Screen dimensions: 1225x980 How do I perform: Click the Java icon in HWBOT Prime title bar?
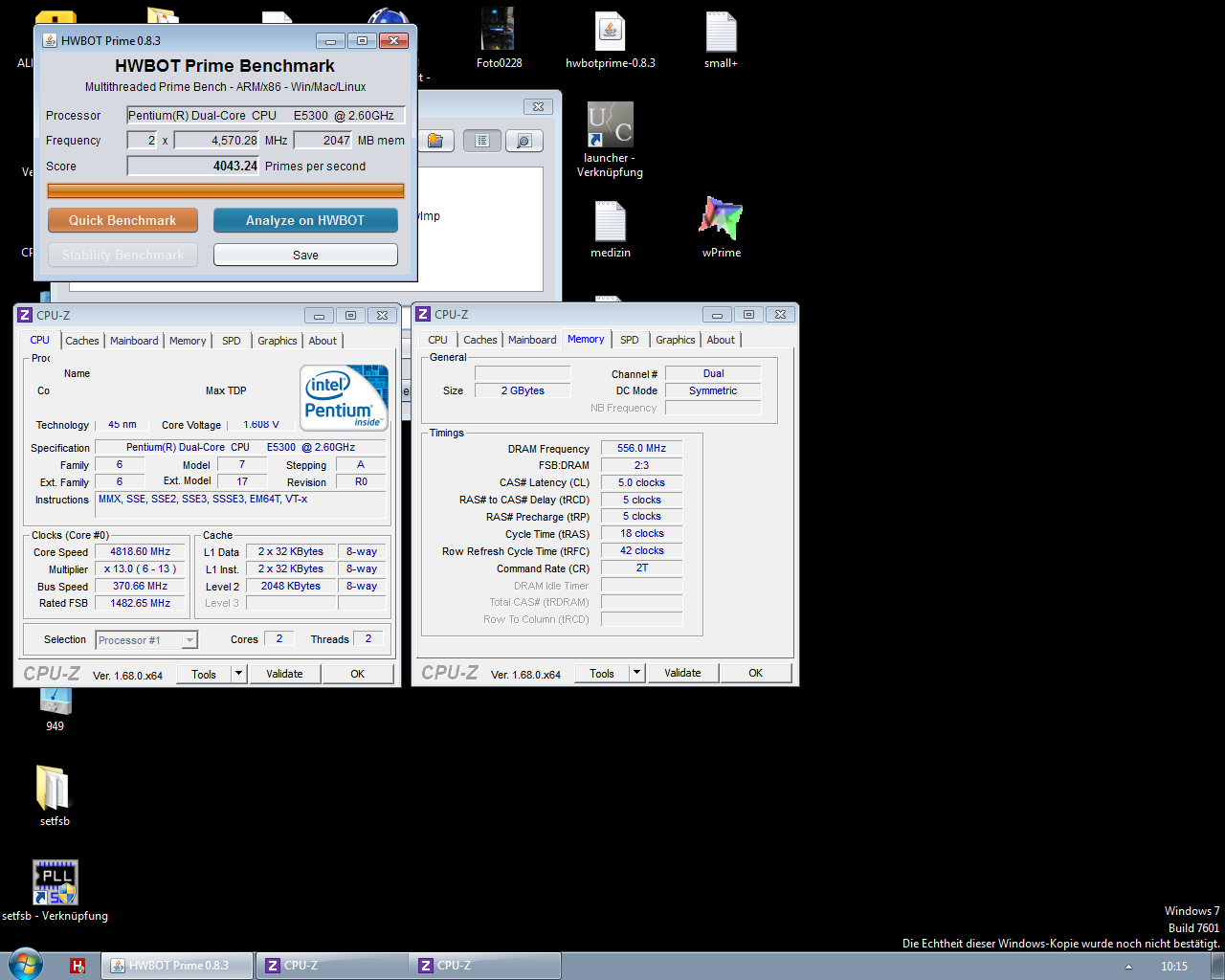coord(50,40)
